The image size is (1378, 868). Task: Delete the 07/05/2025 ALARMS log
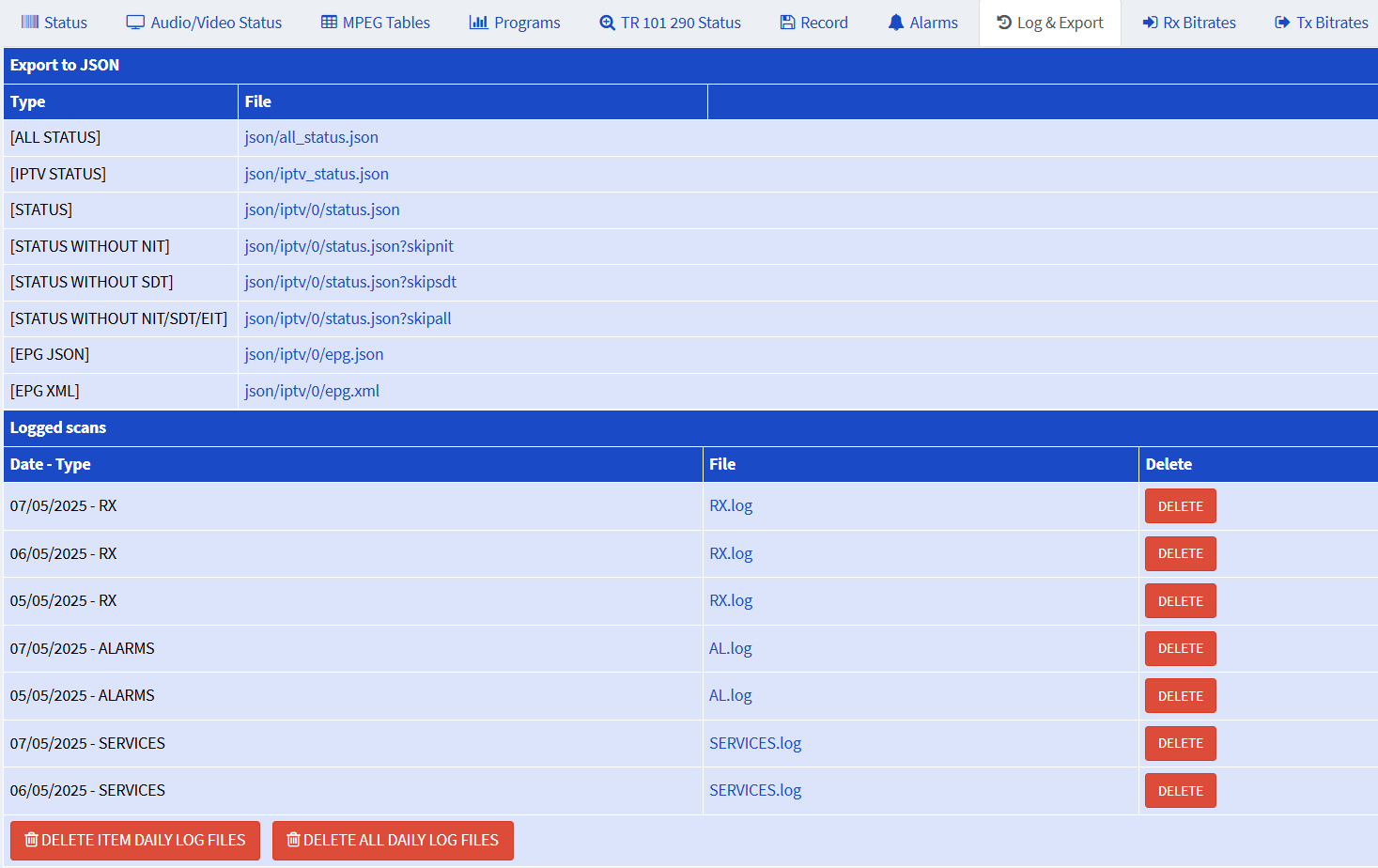click(x=1180, y=648)
